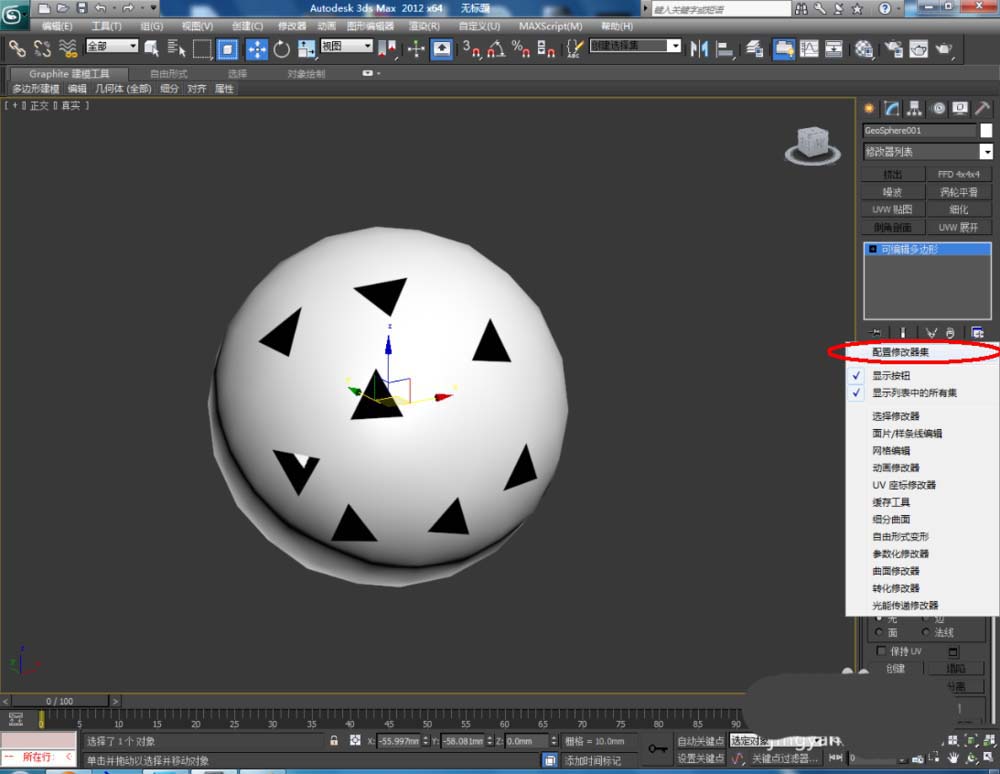Open the Hierarchy panel tab
The width and height of the screenshot is (1000, 774).
(914, 108)
